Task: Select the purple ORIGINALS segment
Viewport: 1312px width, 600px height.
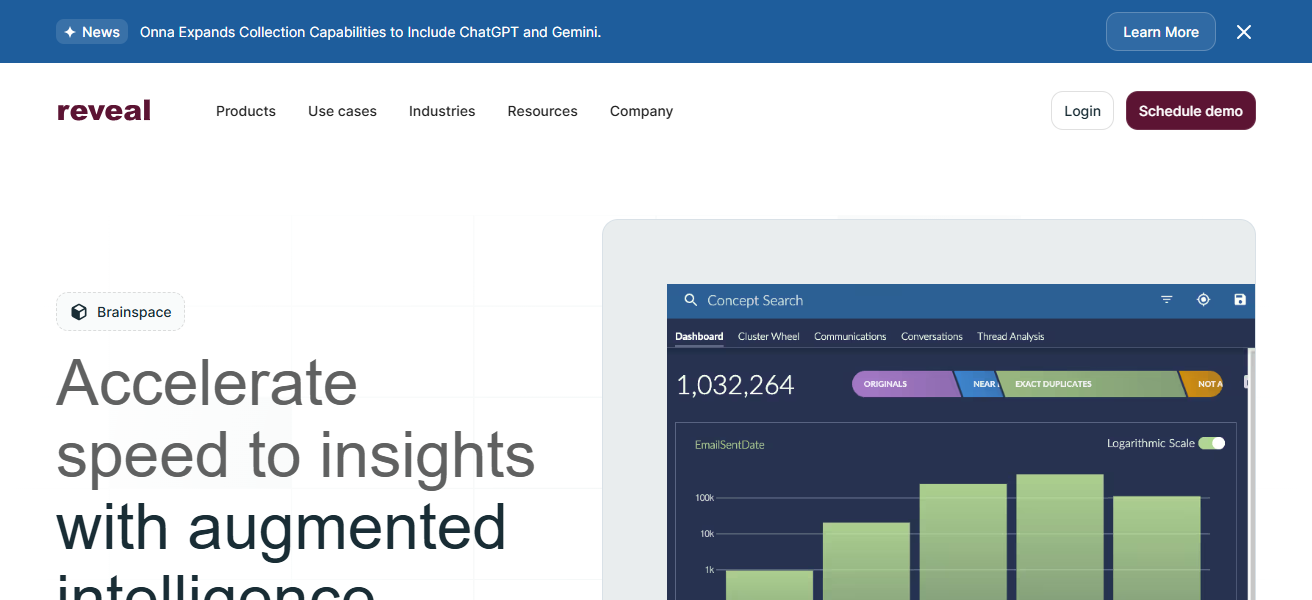Action: [x=905, y=384]
